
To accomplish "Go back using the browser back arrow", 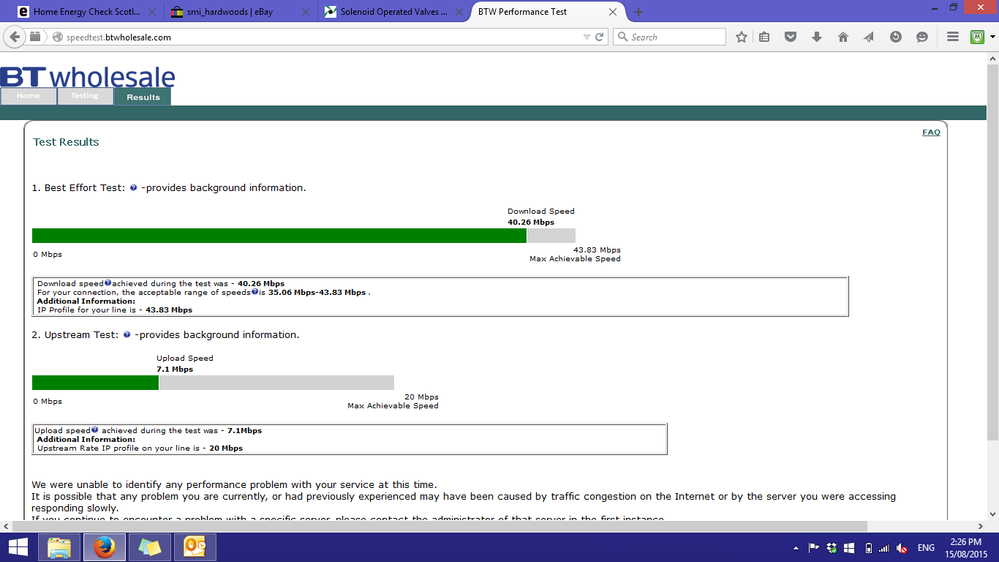I will coord(15,37).
